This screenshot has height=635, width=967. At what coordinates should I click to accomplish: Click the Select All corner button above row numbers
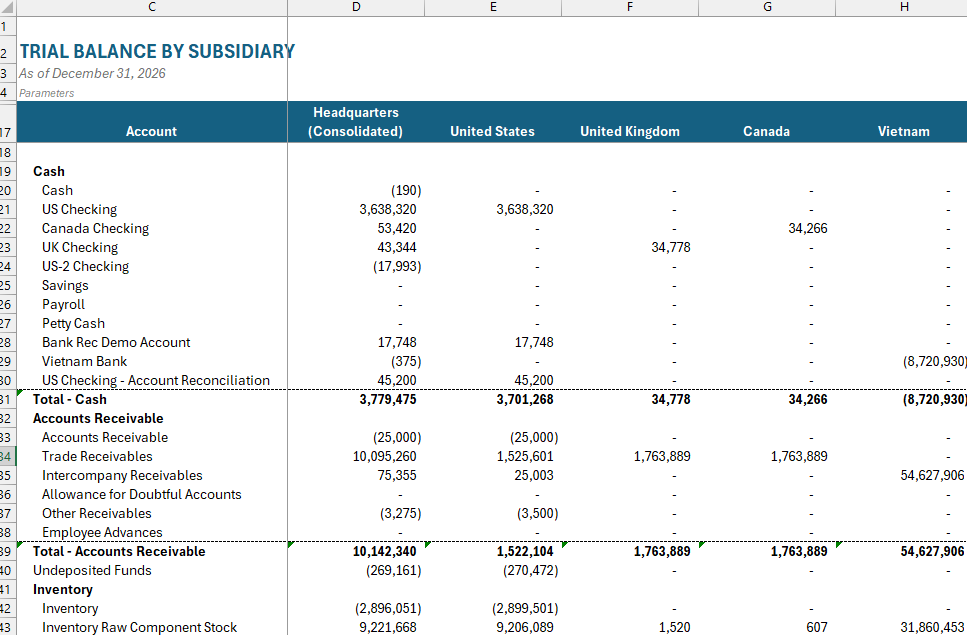tap(11, 7)
